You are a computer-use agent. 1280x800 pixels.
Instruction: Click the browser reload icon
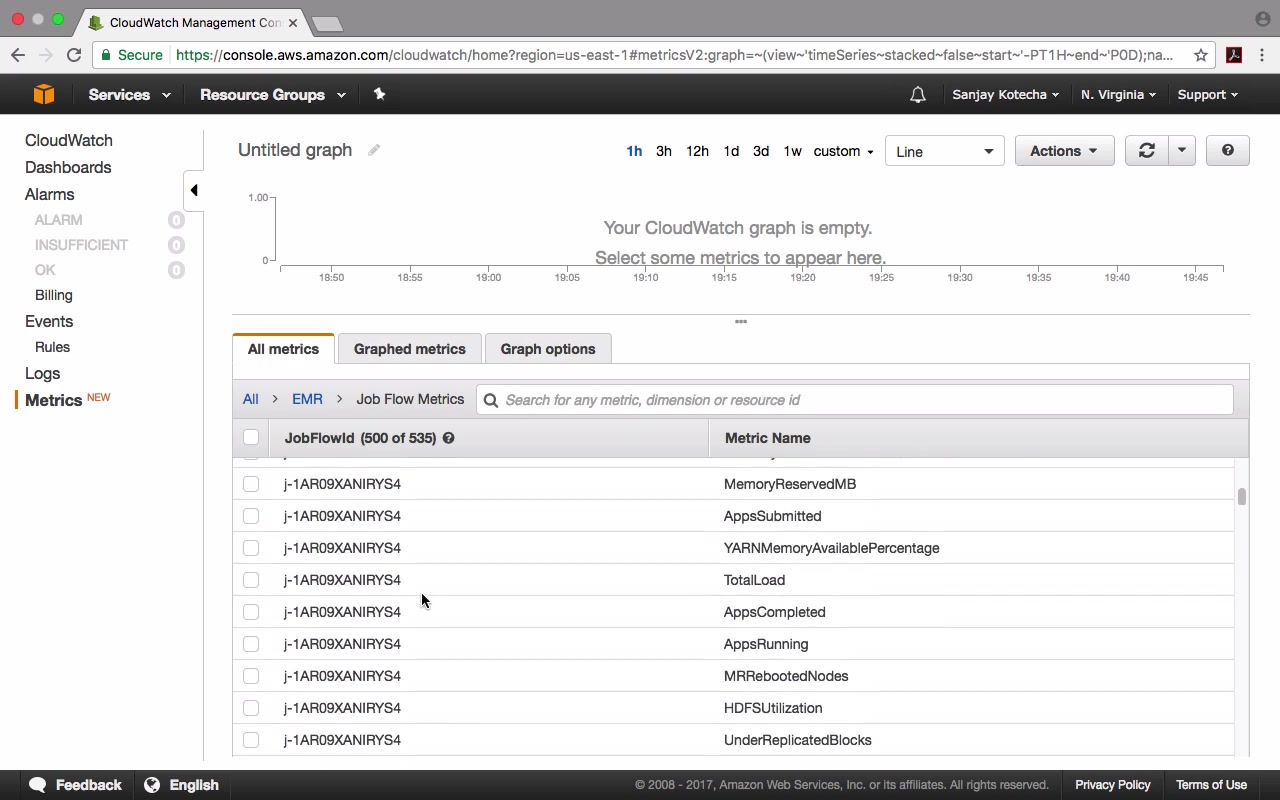click(73, 55)
